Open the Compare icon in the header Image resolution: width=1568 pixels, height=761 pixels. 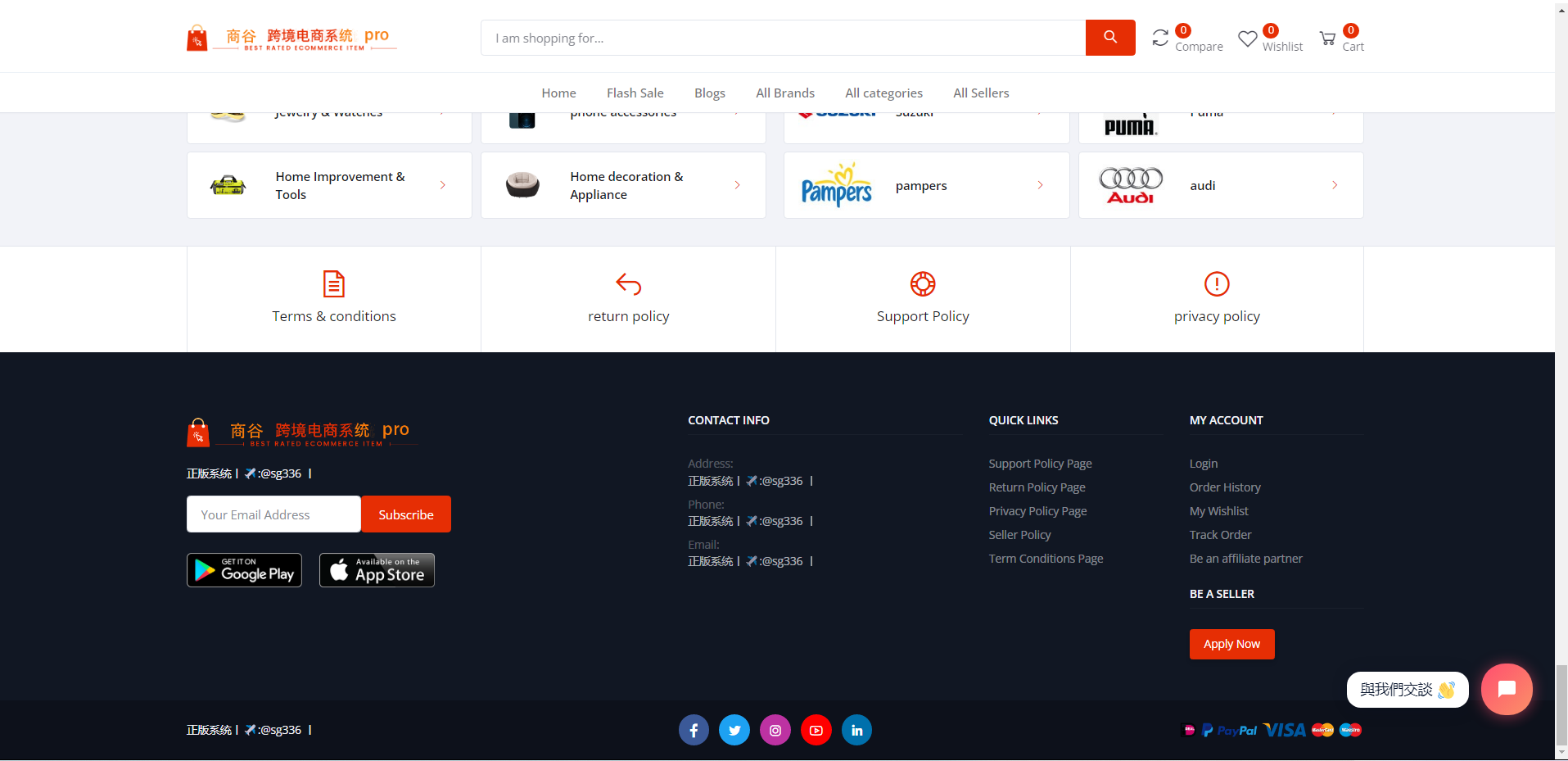(1160, 37)
